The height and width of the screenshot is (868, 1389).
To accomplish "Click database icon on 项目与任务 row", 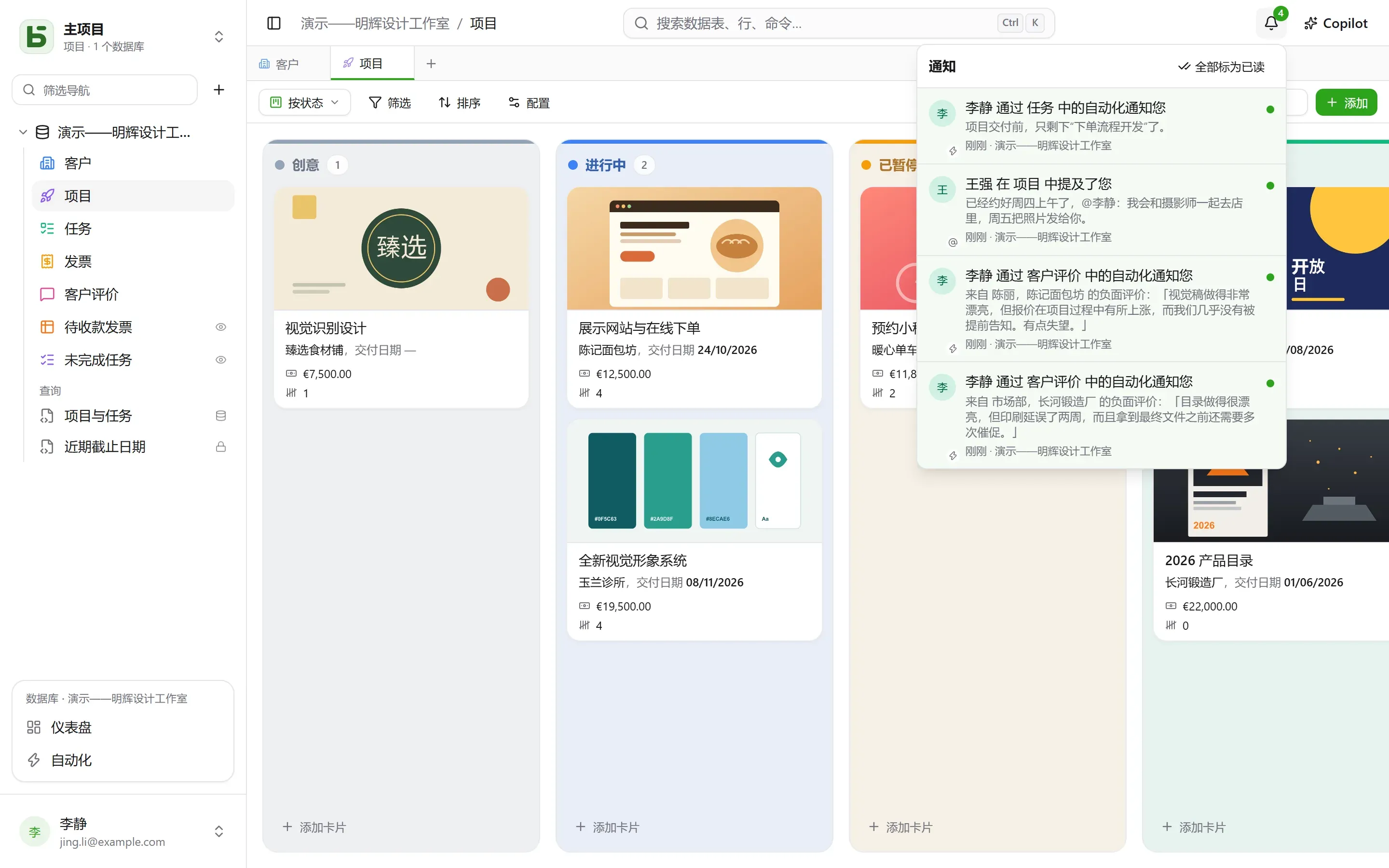I will pyautogui.click(x=220, y=416).
